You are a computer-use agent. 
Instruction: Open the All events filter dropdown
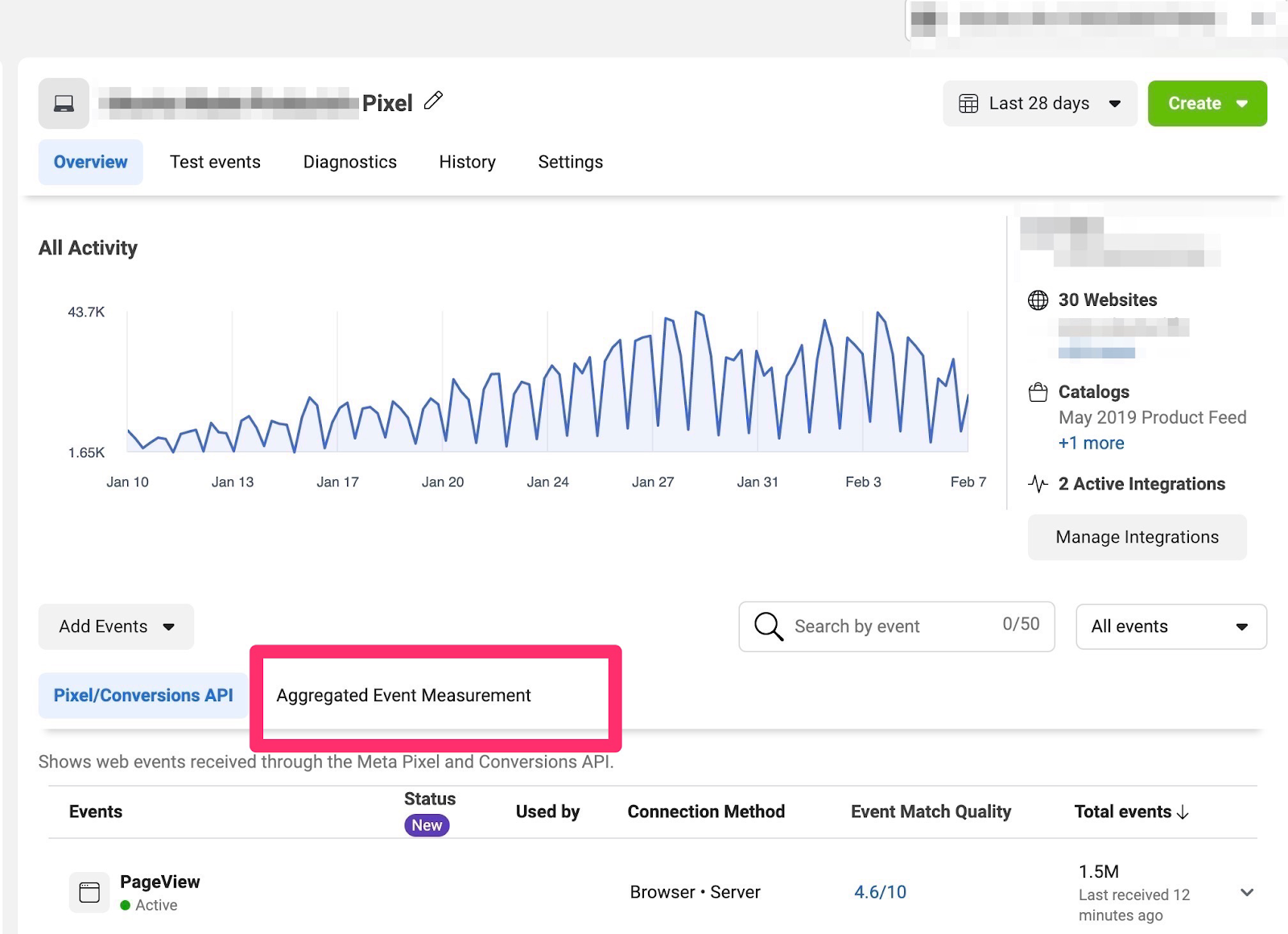1170,626
